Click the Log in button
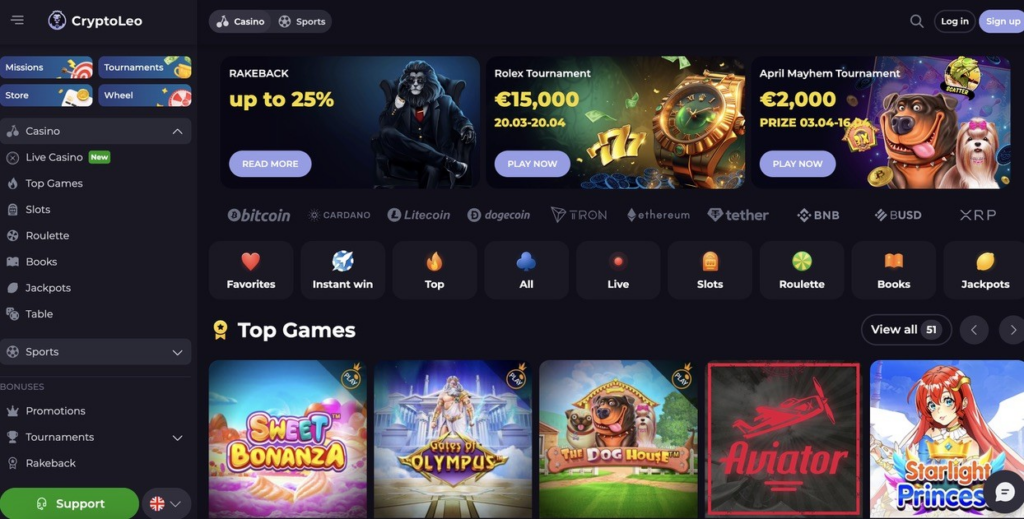Screen dimensions: 1024x519 point(954,22)
